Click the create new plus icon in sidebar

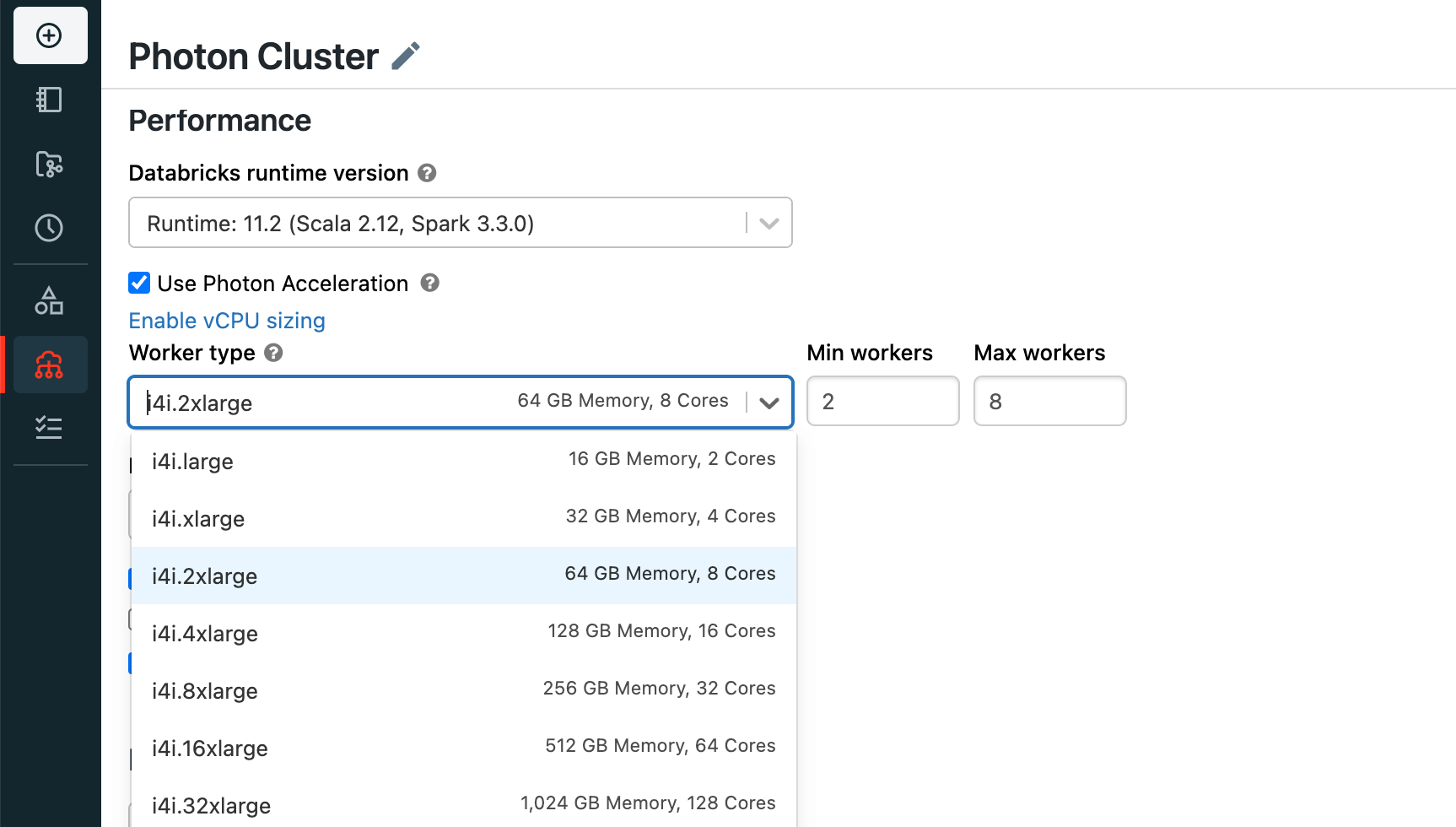[49, 35]
